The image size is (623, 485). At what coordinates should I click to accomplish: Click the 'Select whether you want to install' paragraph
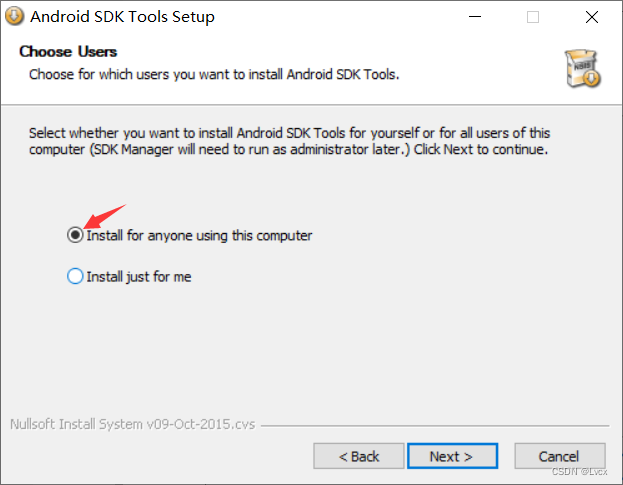289,141
